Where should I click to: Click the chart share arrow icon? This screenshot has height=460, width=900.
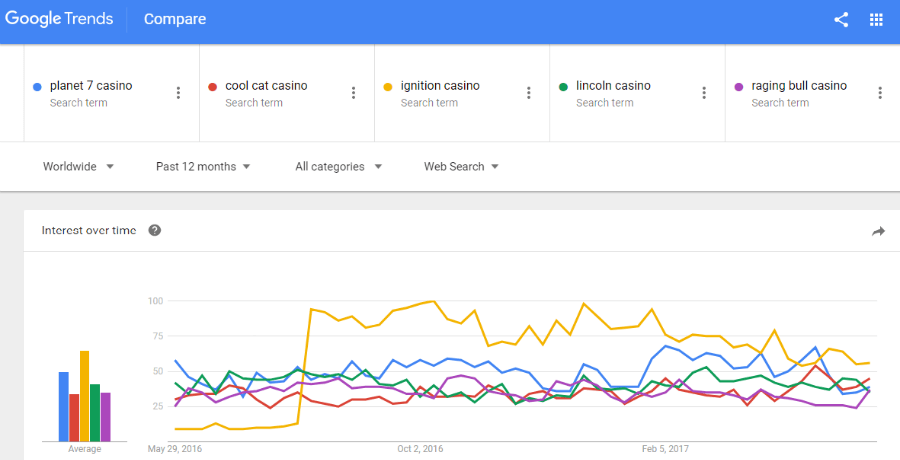pyautogui.click(x=878, y=231)
